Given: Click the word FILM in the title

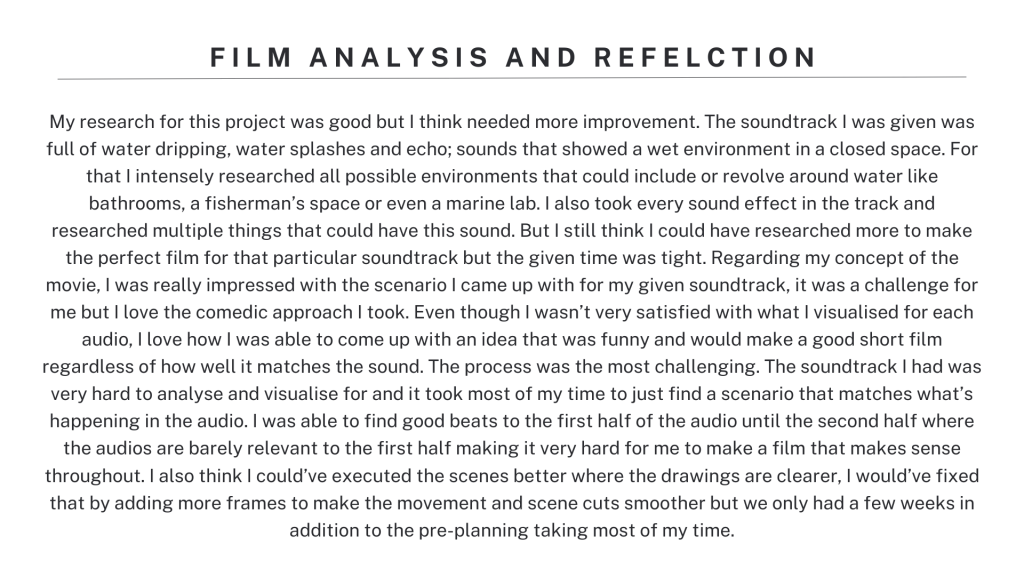Looking at the screenshot, I should click(245, 57).
